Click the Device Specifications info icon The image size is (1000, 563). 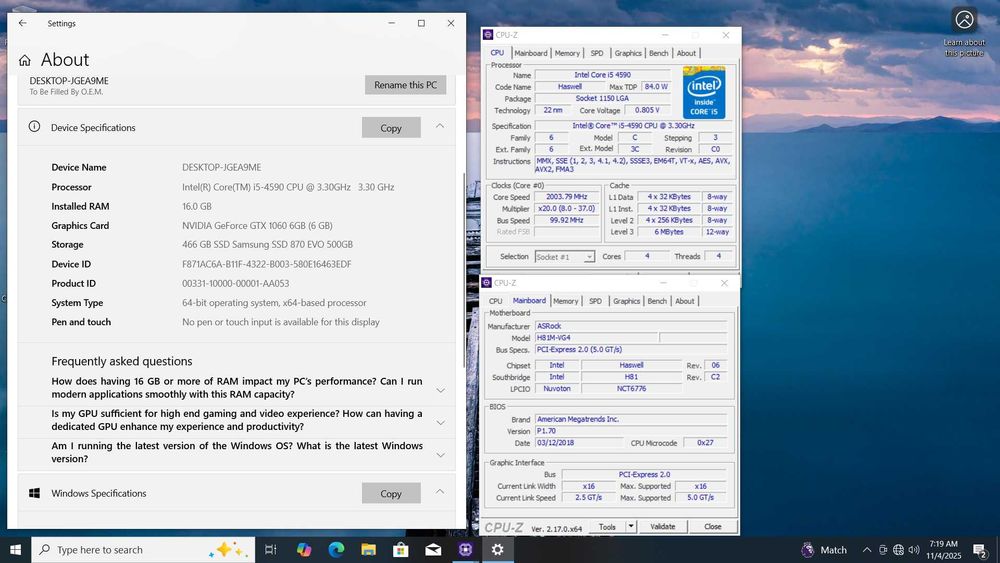[34, 127]
